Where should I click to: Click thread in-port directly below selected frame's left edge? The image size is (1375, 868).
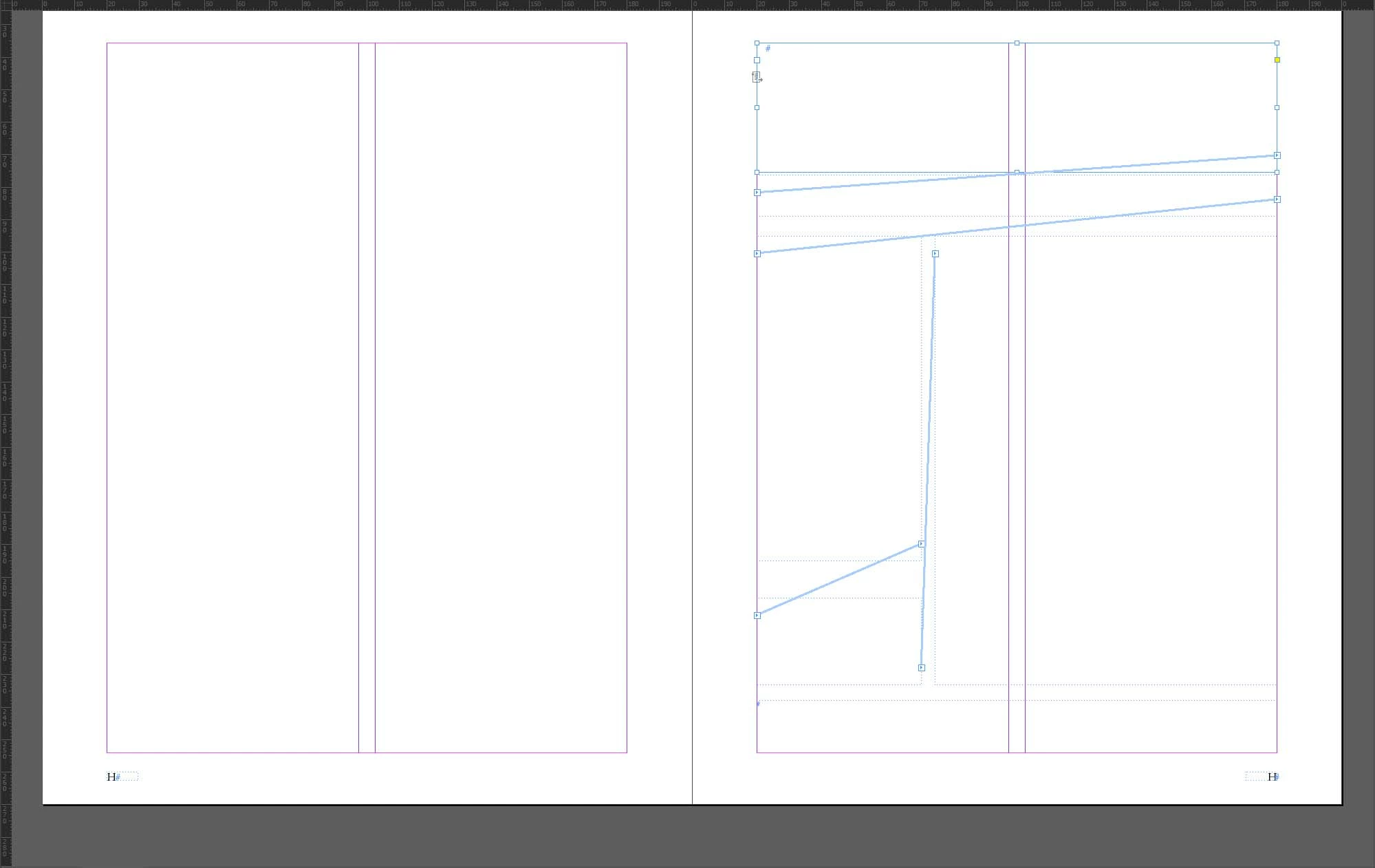point(757,193)
